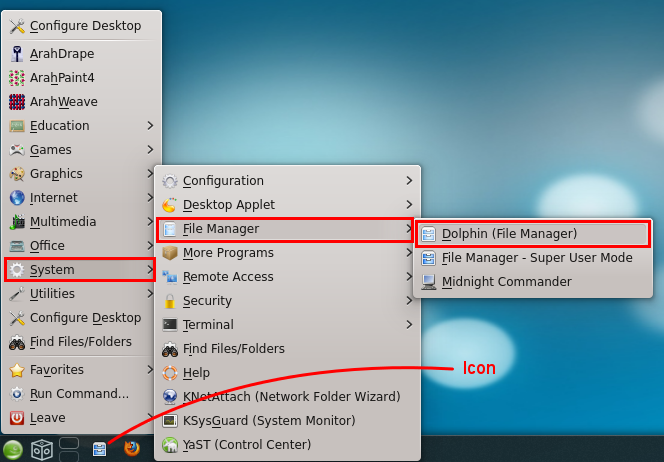Click the Desktop Applet icon
This screenshot has width=664, height=462.
[x=170, y=205]
